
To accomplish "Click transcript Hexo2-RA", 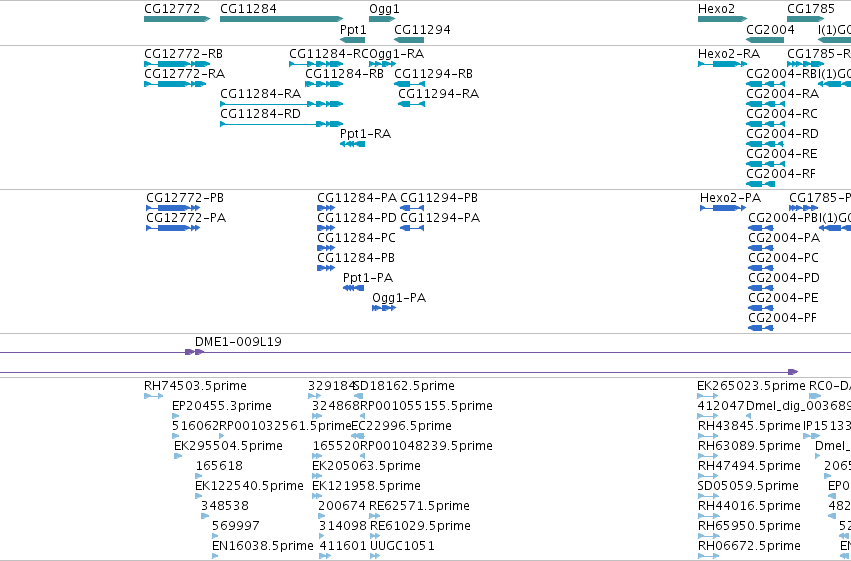I will click(x=722, y=64).
